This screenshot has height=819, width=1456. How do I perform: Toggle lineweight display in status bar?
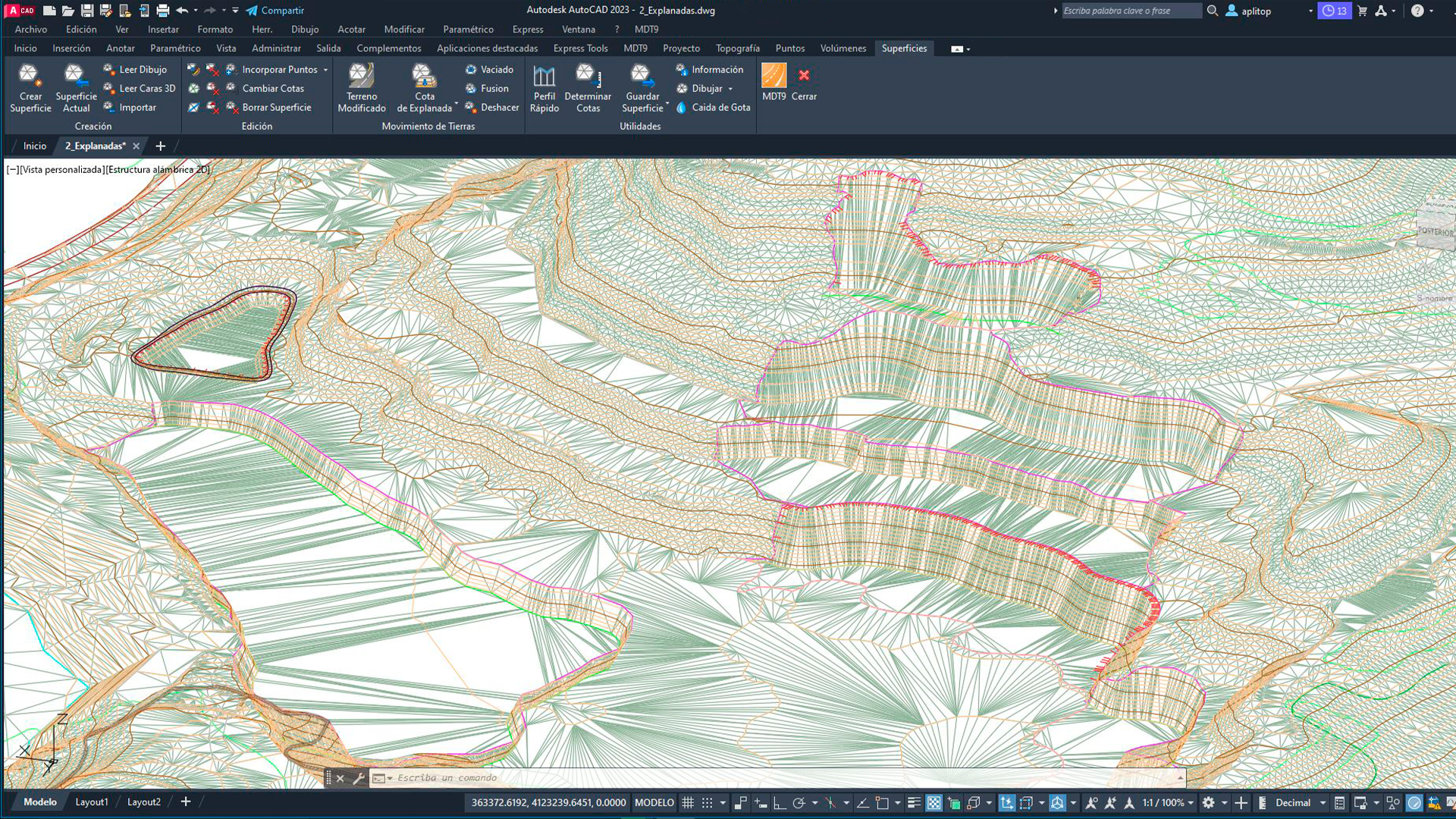coord(914,802)
